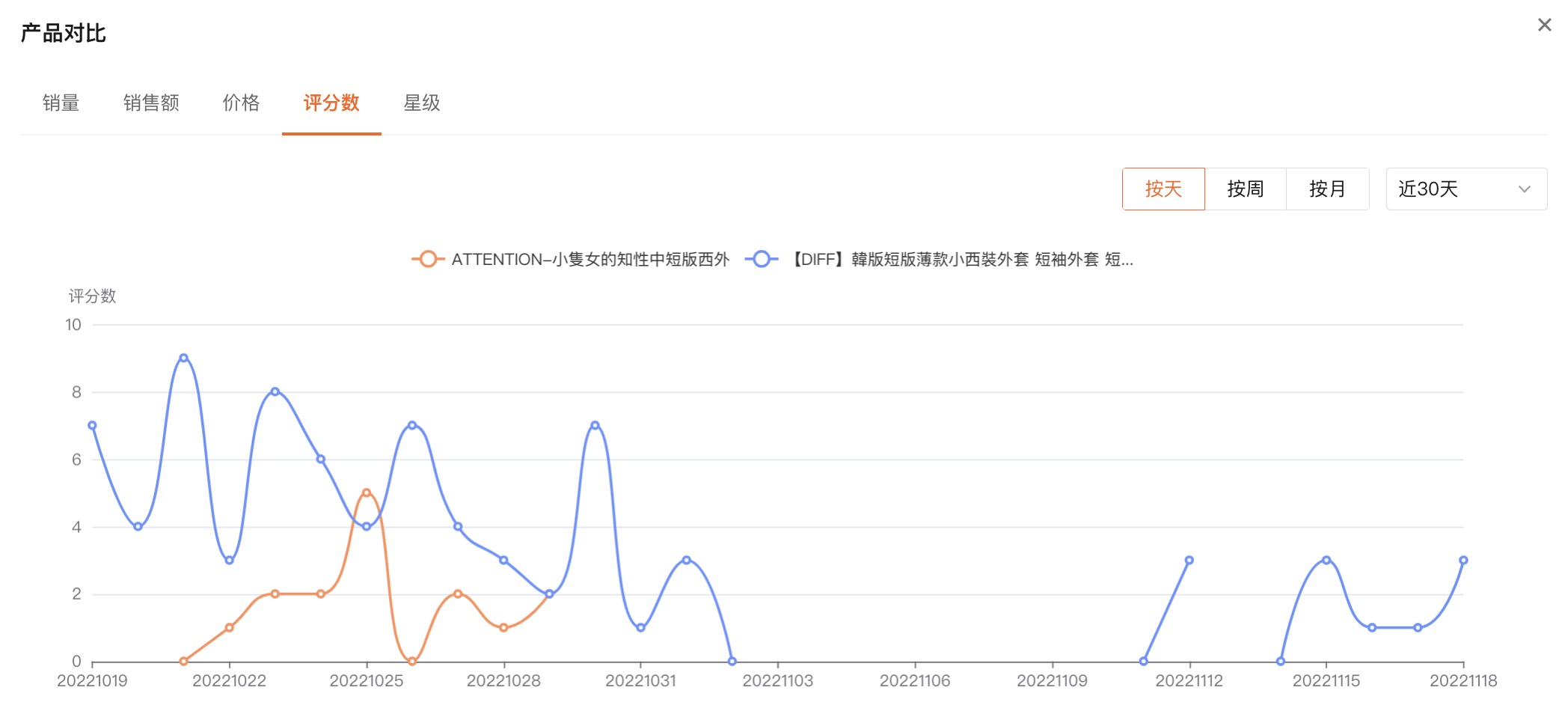Viewport: 1568px width, 714px height.
Task: Switch to the 销量 tab
Action: tap(61, 103)
